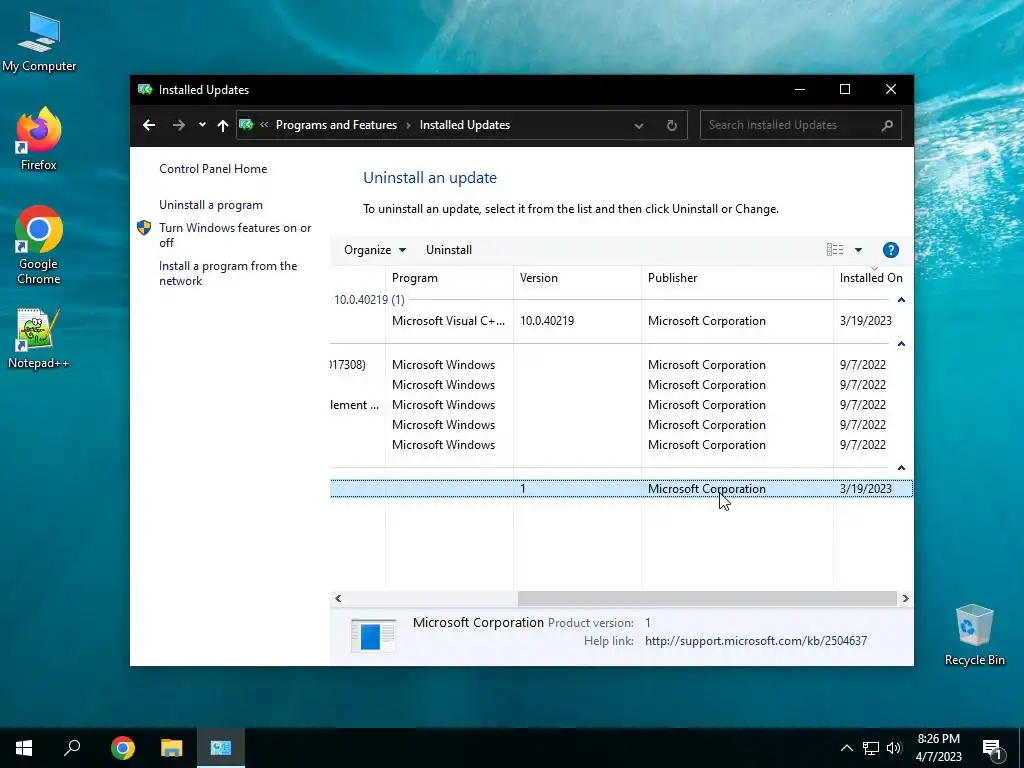Open taskbar search
Image resolution: width=1024 pixels, height=768 pixels.
click(x=72, y=748)
